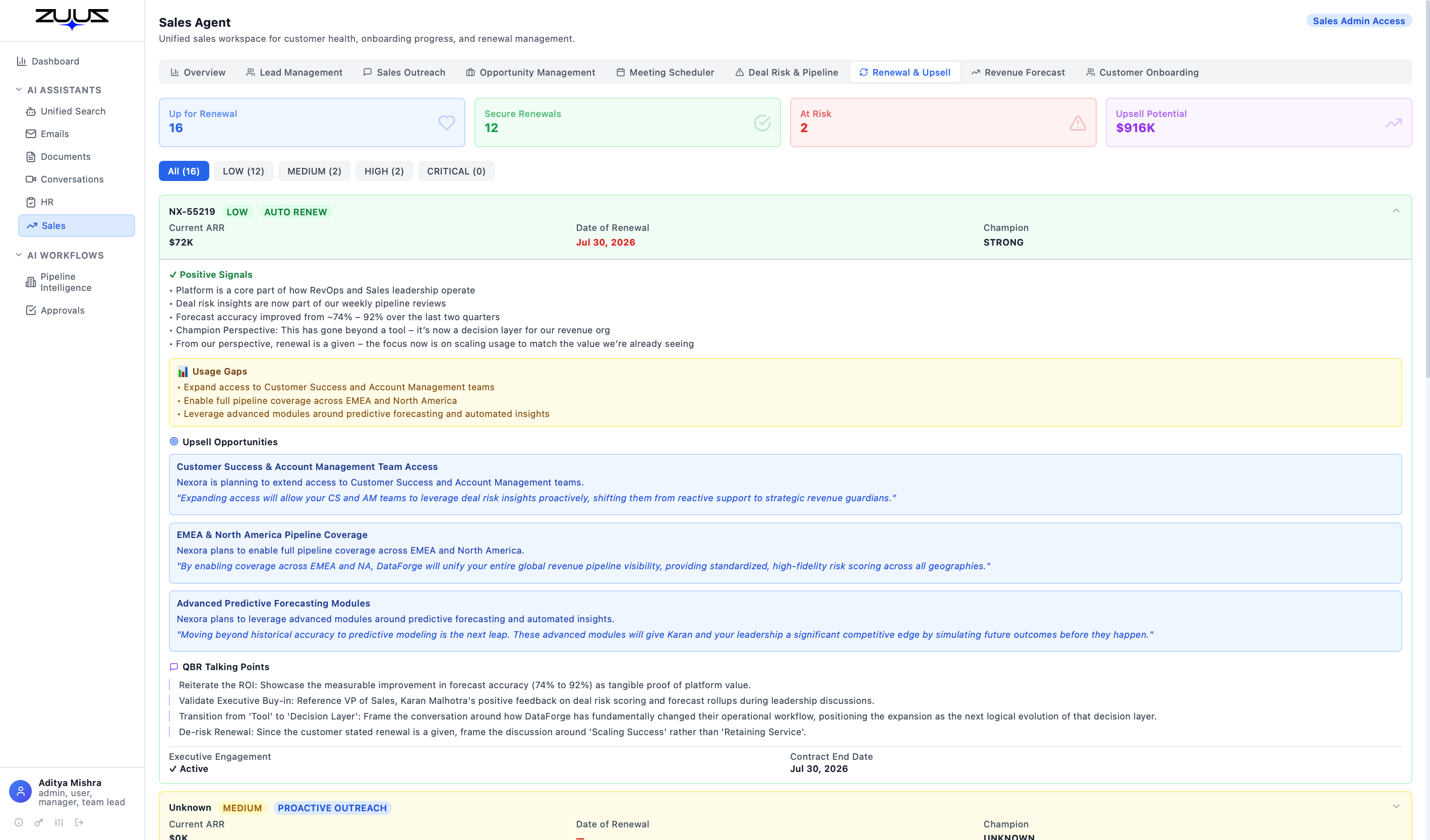Click the heart icon in Up for Renewal card
The image size is (1430, 840).
click(x=447, y=123)
